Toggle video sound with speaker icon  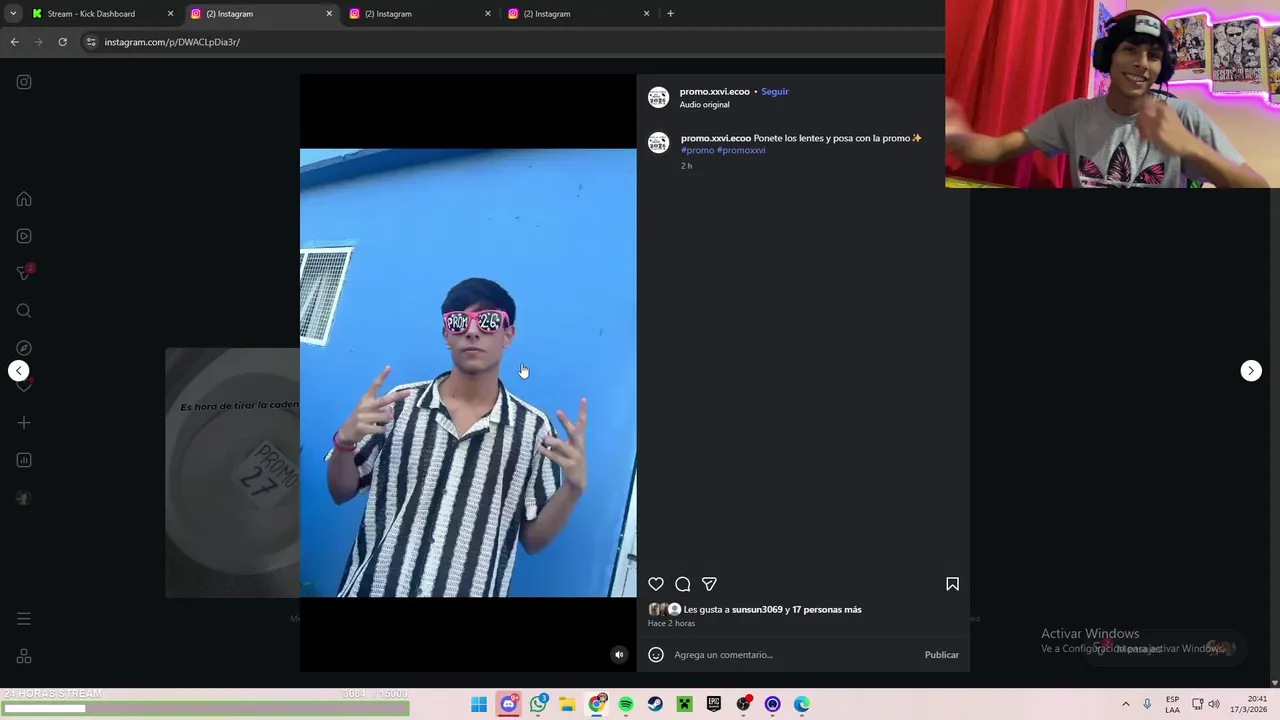[x=619, y=655]
